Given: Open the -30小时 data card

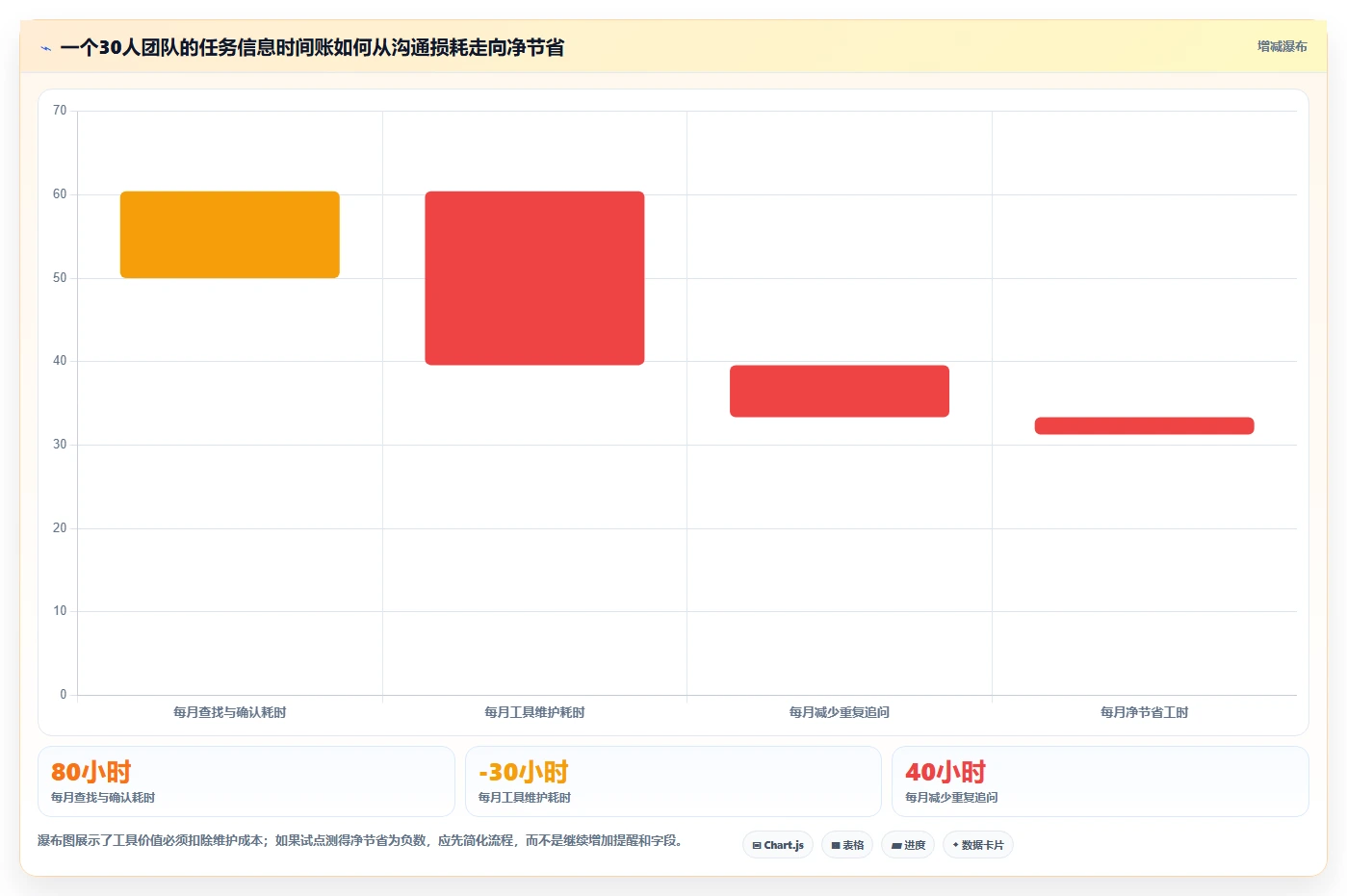Looking at the screenshot, I should (x=673, y=781).
